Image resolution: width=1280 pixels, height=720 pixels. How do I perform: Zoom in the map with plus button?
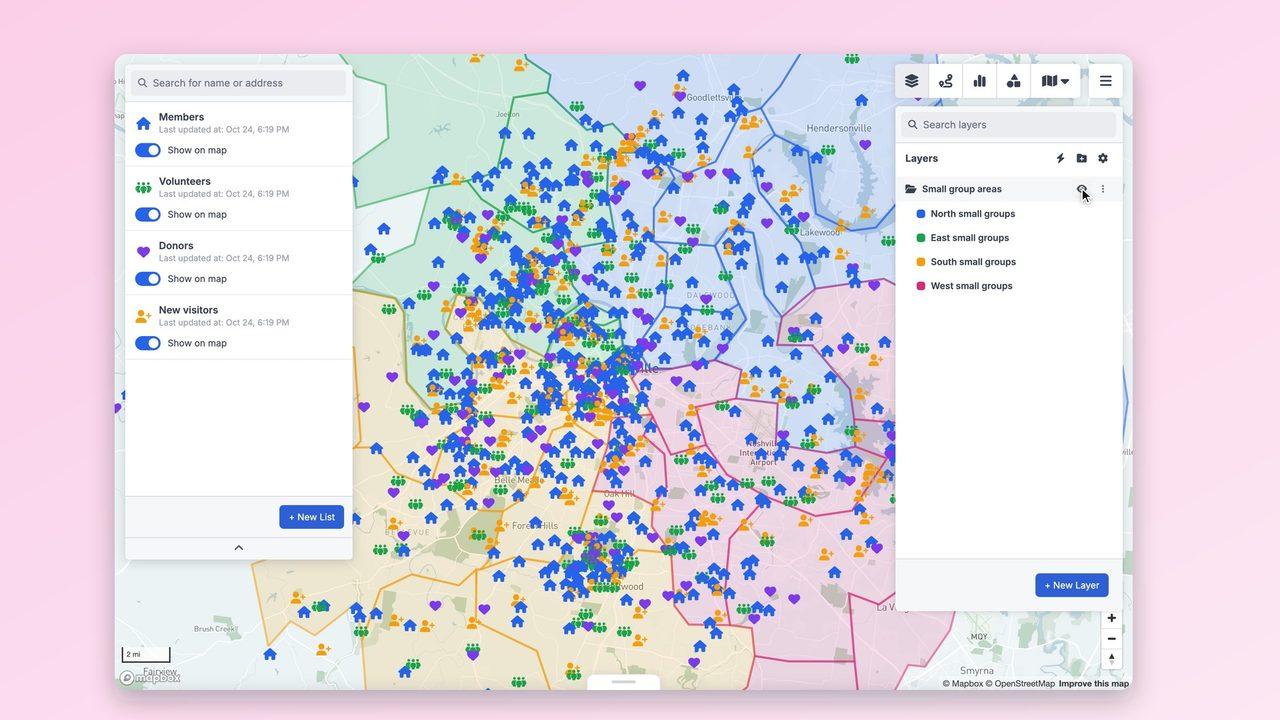click(x=1111, y=618)
